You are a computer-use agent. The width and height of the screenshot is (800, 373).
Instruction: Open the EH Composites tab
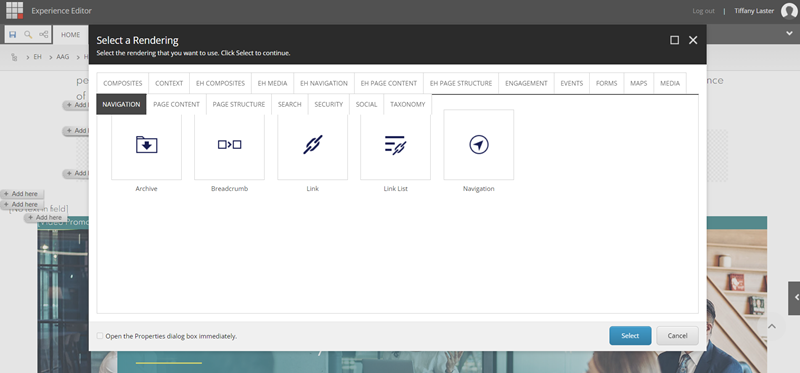[x=220, y=83]
